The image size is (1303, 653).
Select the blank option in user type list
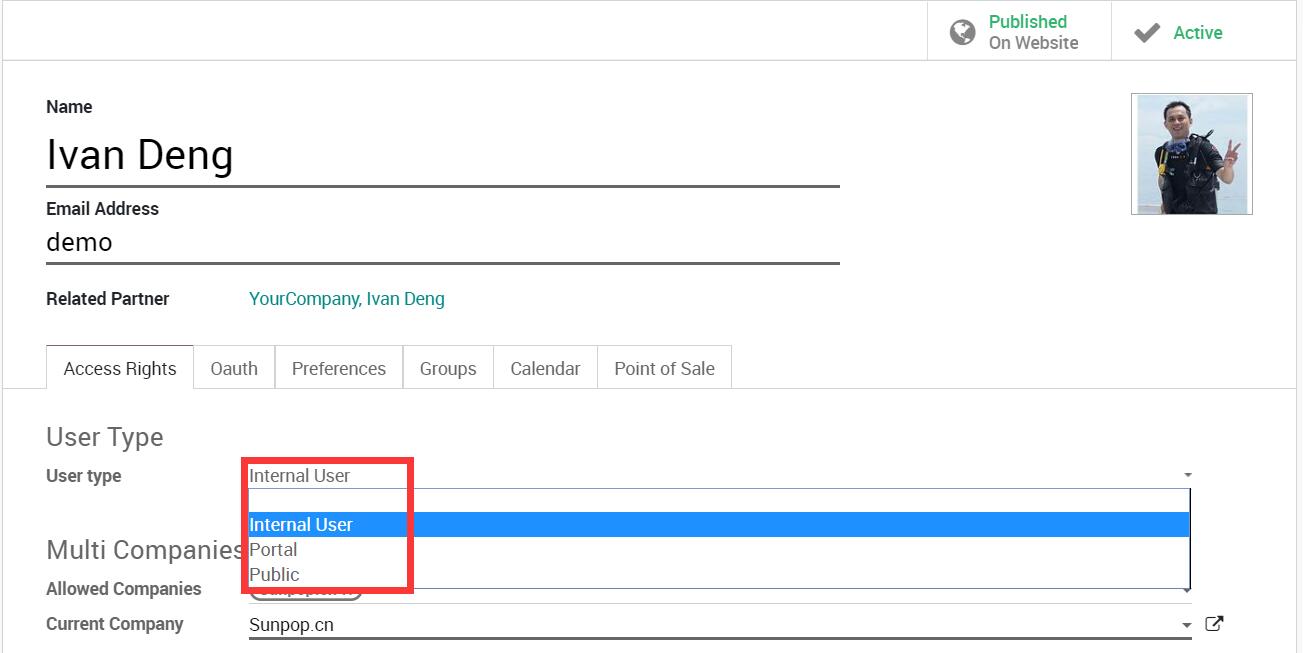(x=718, y=501)
